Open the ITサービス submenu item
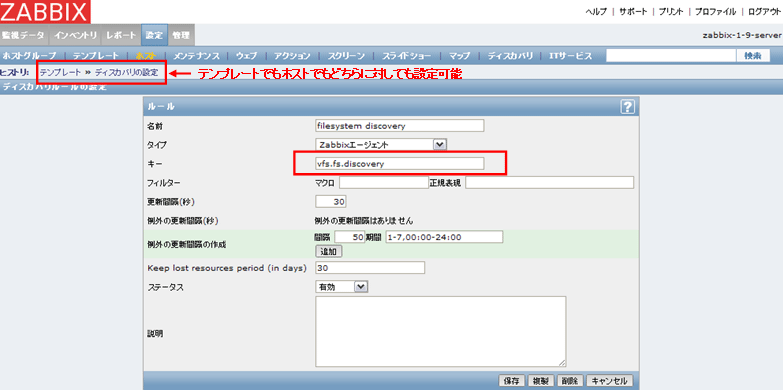Viewport: 783px width, 390px height. pos(570,56)
